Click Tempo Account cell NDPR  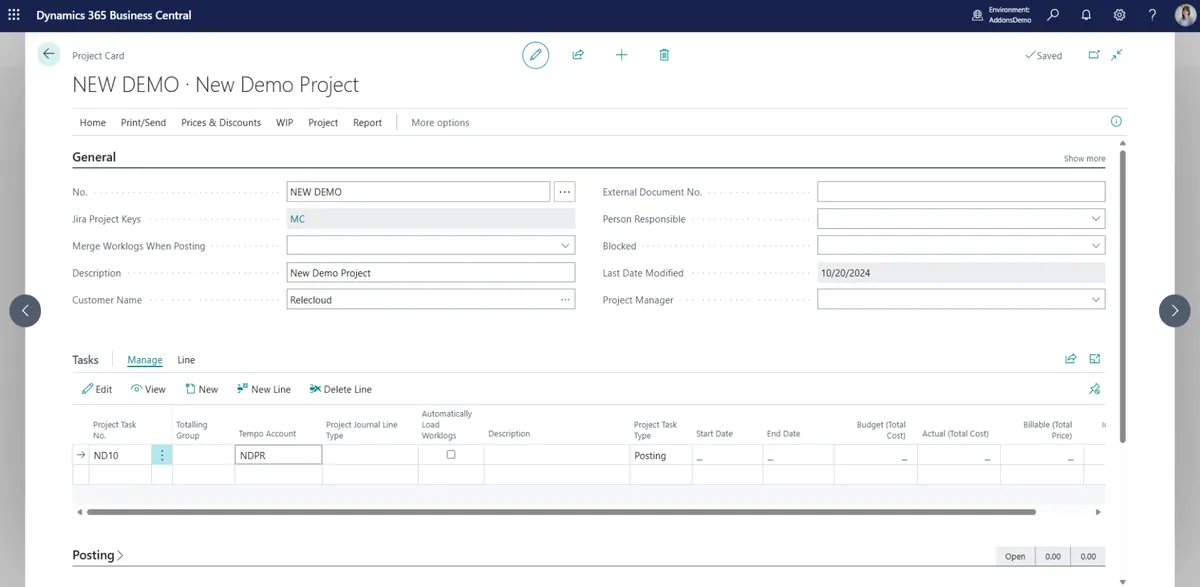pyautogui.click(x=278, y=455)
